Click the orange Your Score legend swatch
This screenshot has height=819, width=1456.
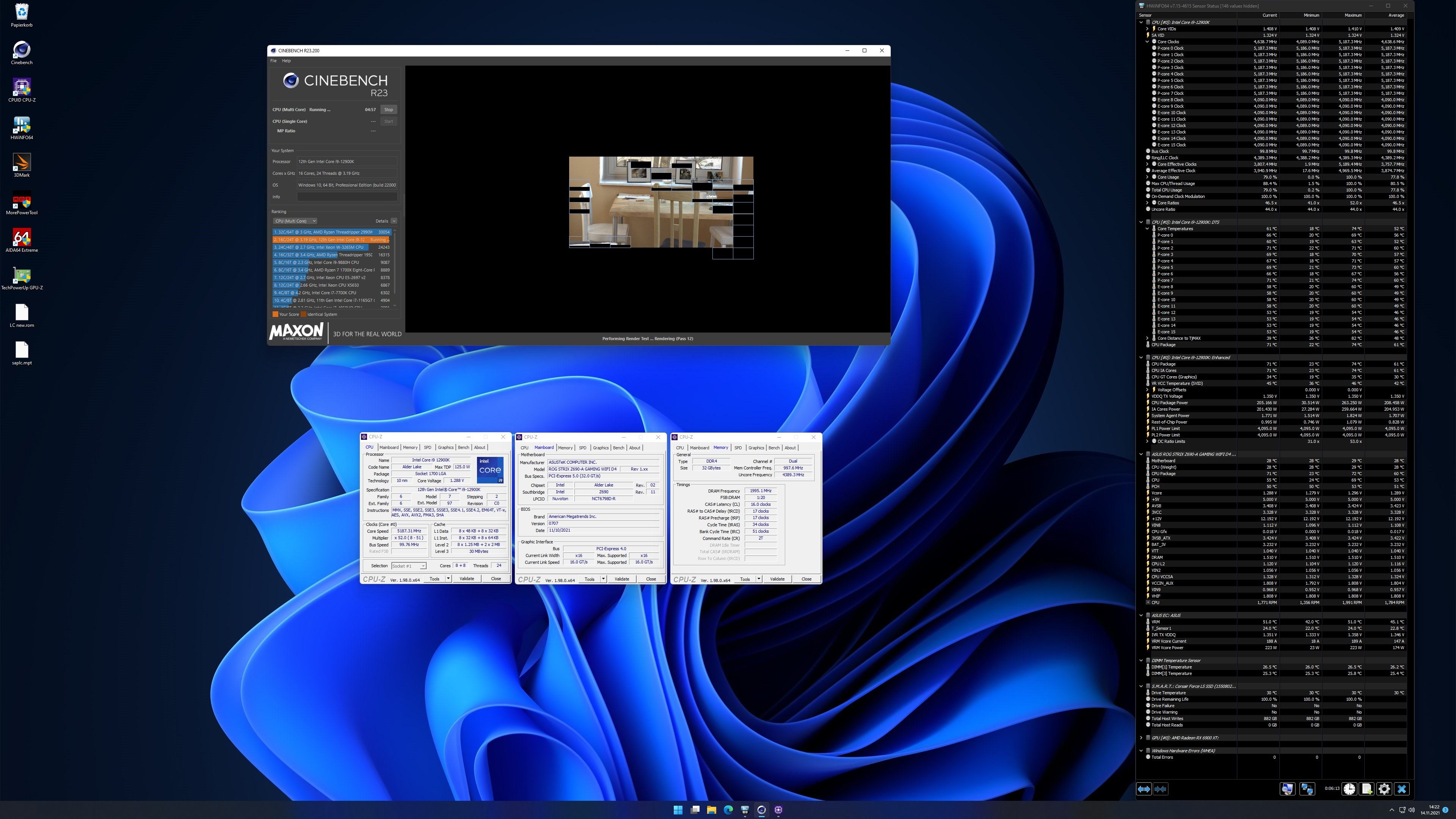tap(275, 314)
